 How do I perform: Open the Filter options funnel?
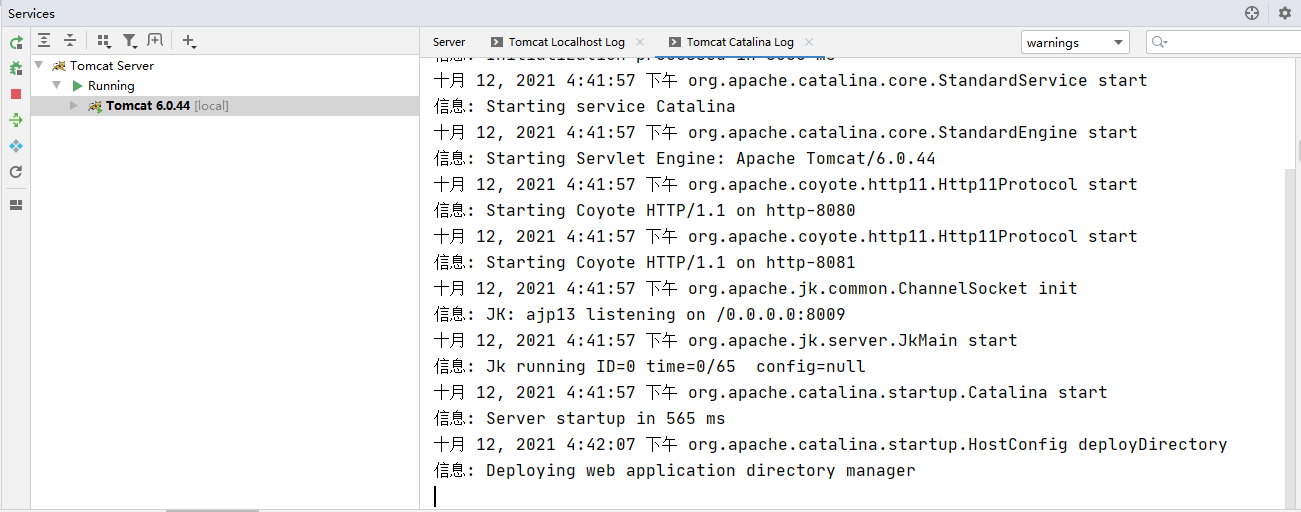pos(130,41)
